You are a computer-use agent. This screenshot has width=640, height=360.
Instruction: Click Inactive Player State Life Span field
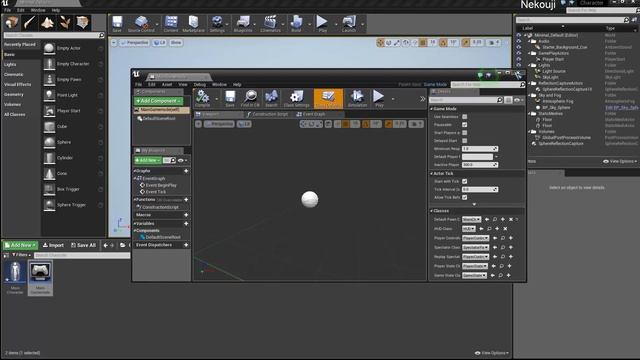pyautogui.click(x=480, y=164)
